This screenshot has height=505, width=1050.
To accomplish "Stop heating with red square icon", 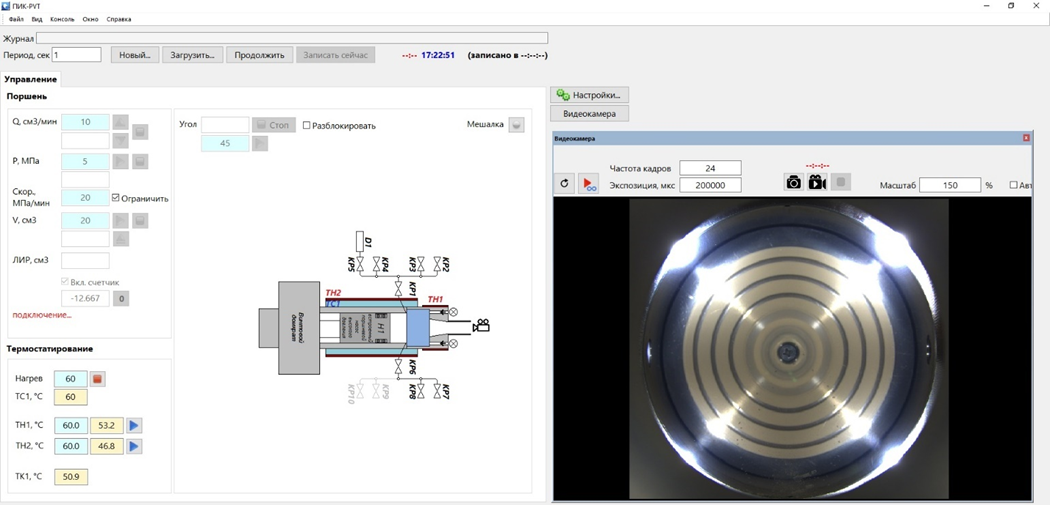I will point(98,379).
